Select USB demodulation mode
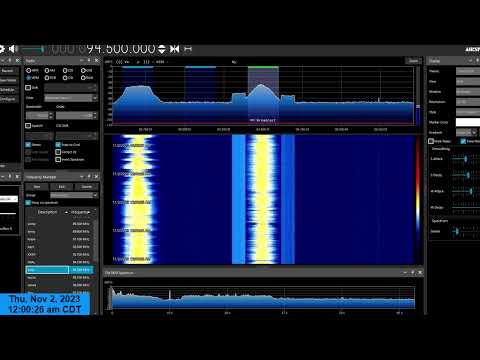The height and width of the screenshot is (360, 480). tap(87, 70)
